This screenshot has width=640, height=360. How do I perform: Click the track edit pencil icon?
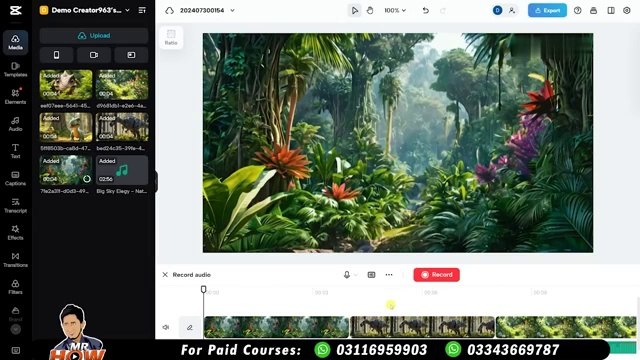pos(190,327)
